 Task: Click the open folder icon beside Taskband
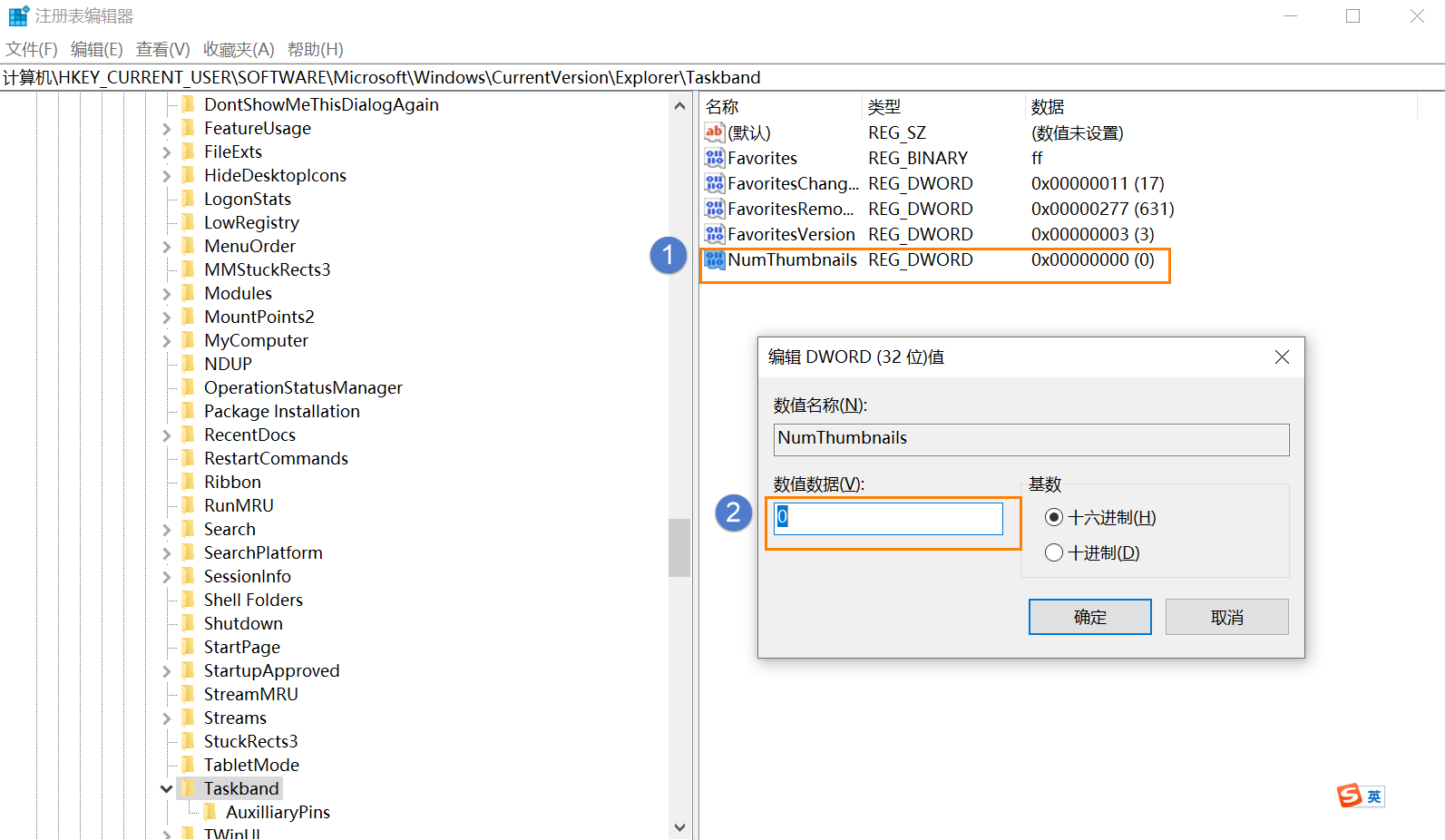click(189, 788)
